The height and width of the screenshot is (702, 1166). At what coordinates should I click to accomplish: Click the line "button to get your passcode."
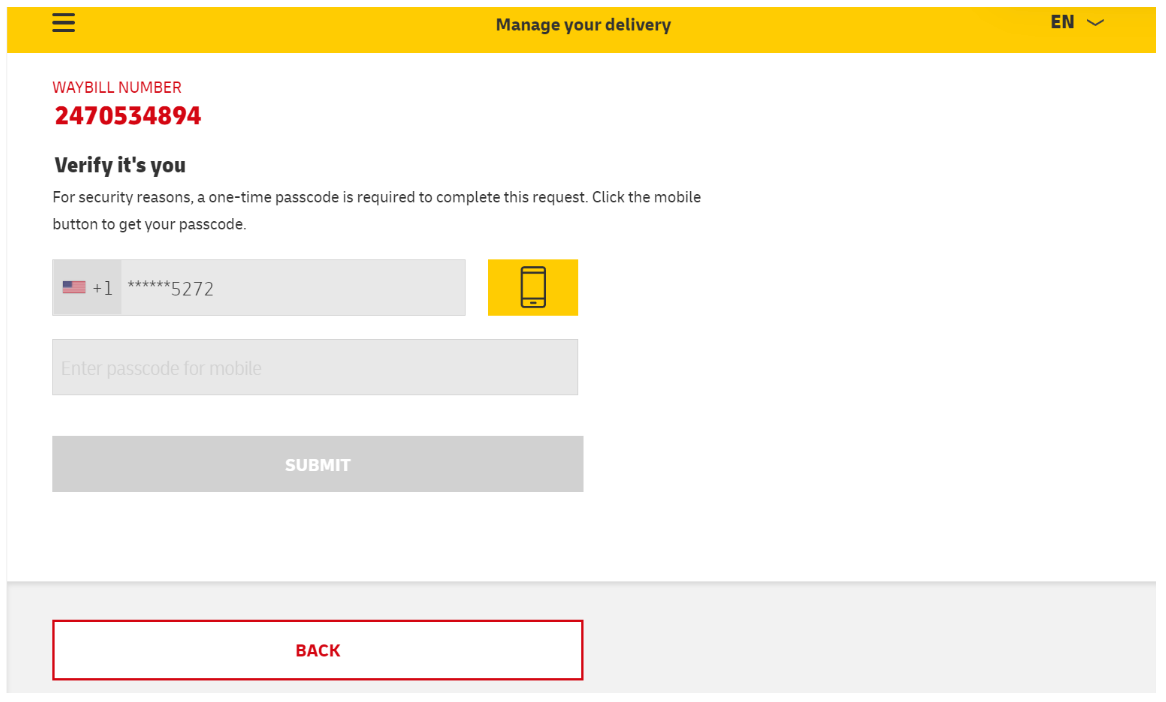pyautogui.click(x=149, y=224)
